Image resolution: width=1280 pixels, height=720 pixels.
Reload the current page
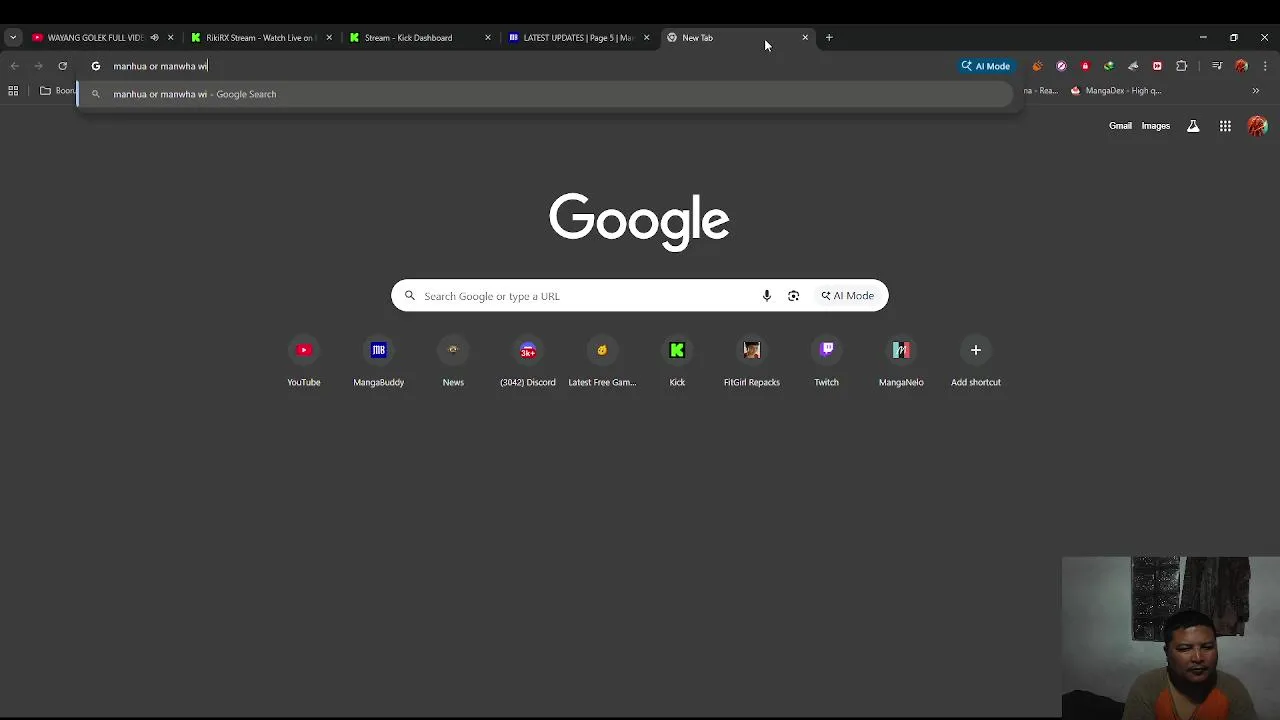(x=62, y=66)
